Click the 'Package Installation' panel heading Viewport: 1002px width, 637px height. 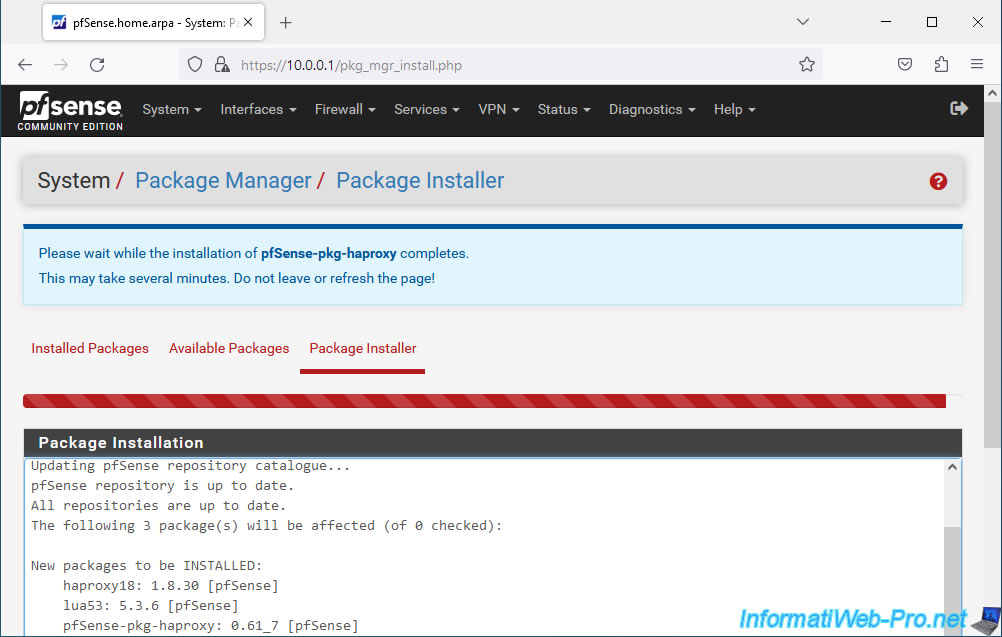tap(121, 443)
